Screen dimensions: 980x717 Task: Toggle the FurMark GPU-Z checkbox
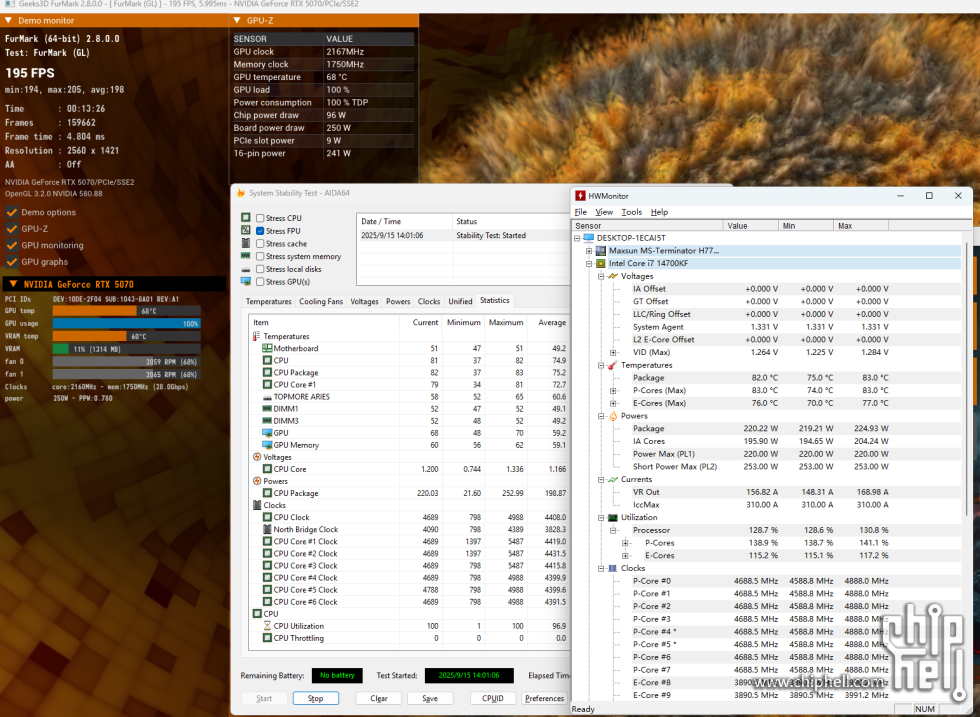[x=11, y=229]
